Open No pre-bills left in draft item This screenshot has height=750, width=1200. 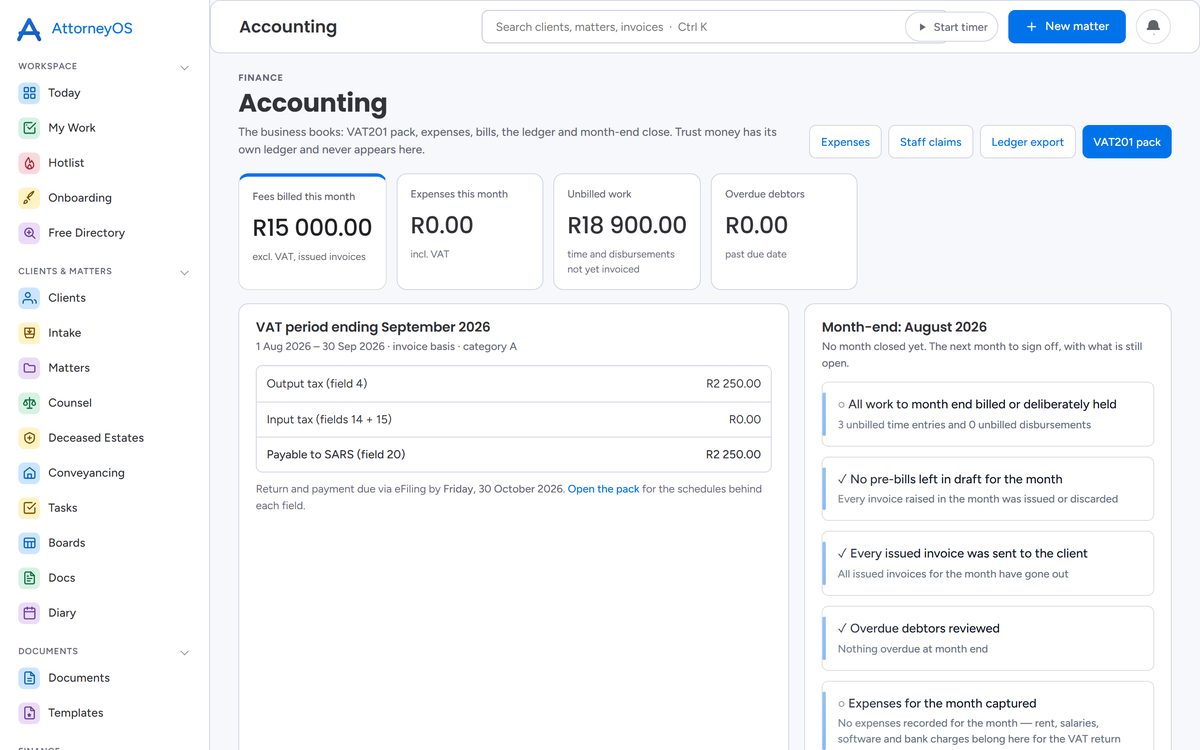pyautogui.click(x=988, y=489)
